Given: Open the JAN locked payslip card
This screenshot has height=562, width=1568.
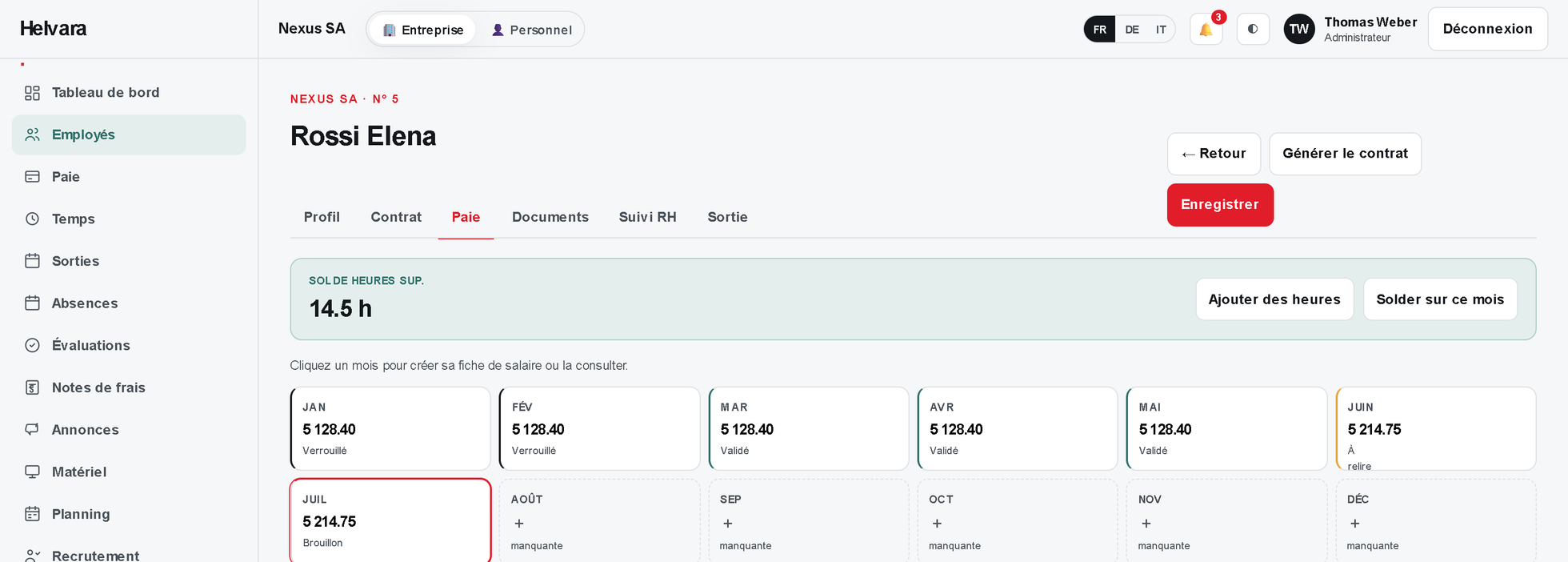Looking at the screenshot, I should click(x=390, y=428).
